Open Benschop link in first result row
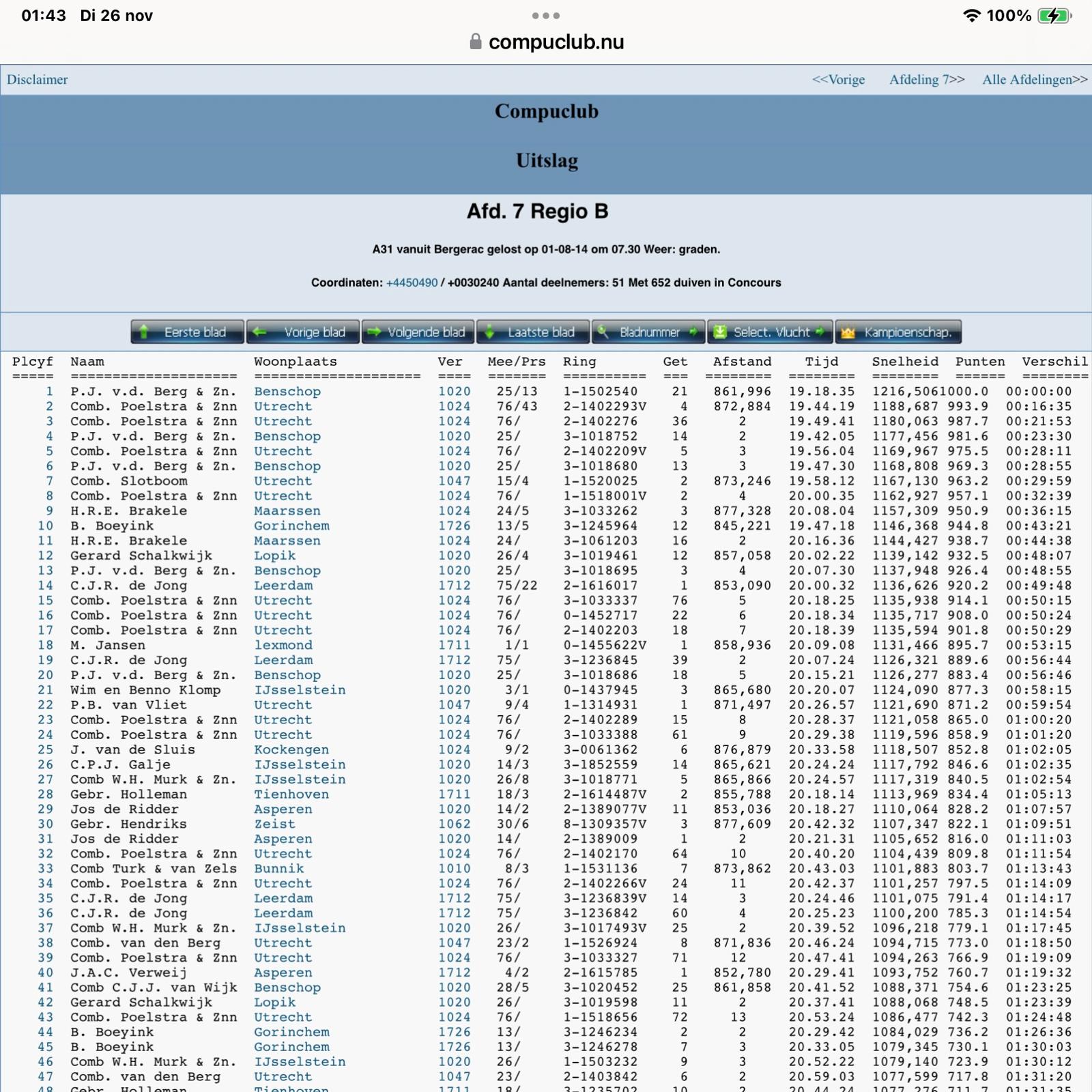The width and height of the screenshot is (1092, 1092). [x=287, y=392]
